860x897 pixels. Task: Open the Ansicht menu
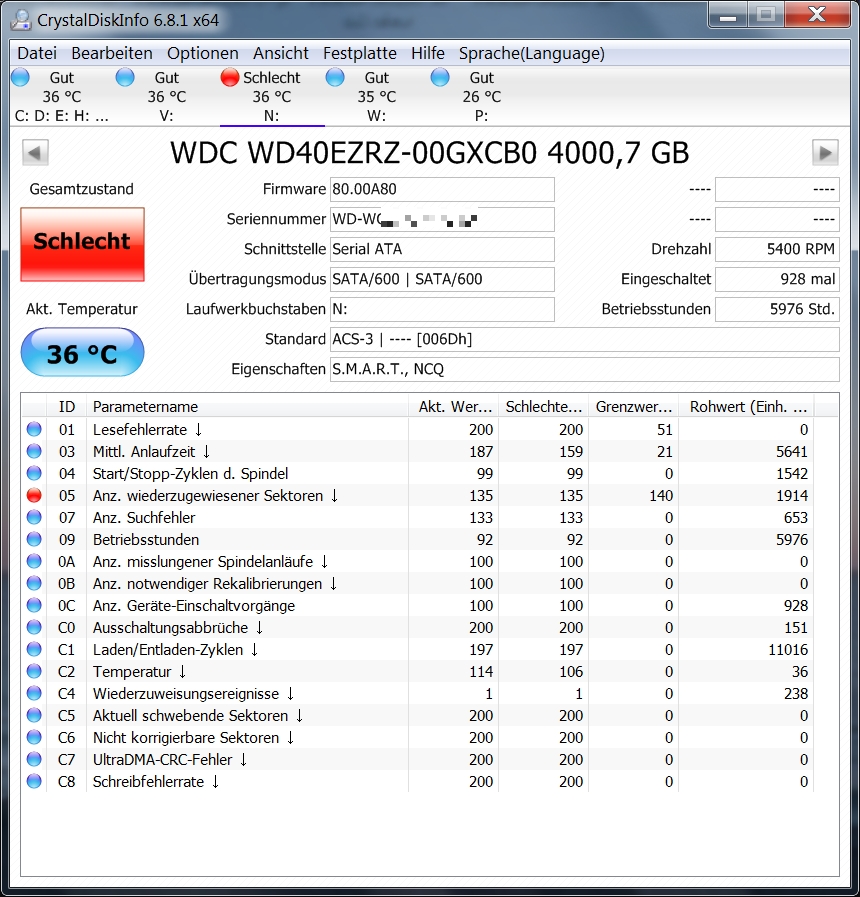(280, 53)
